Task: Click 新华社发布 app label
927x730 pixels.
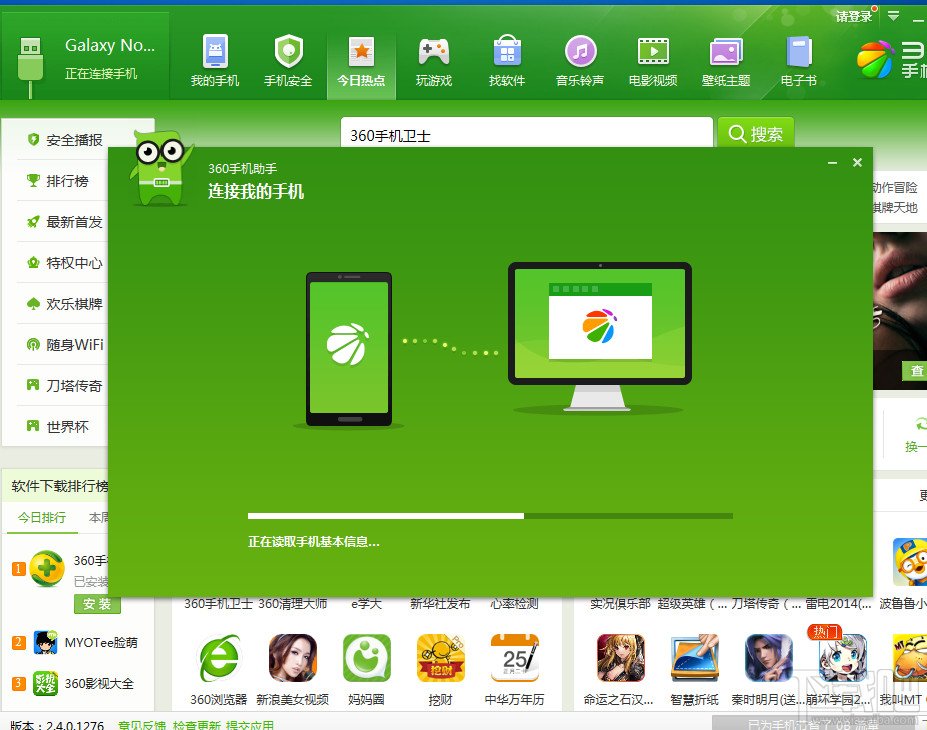Action: tap(440, 604)
